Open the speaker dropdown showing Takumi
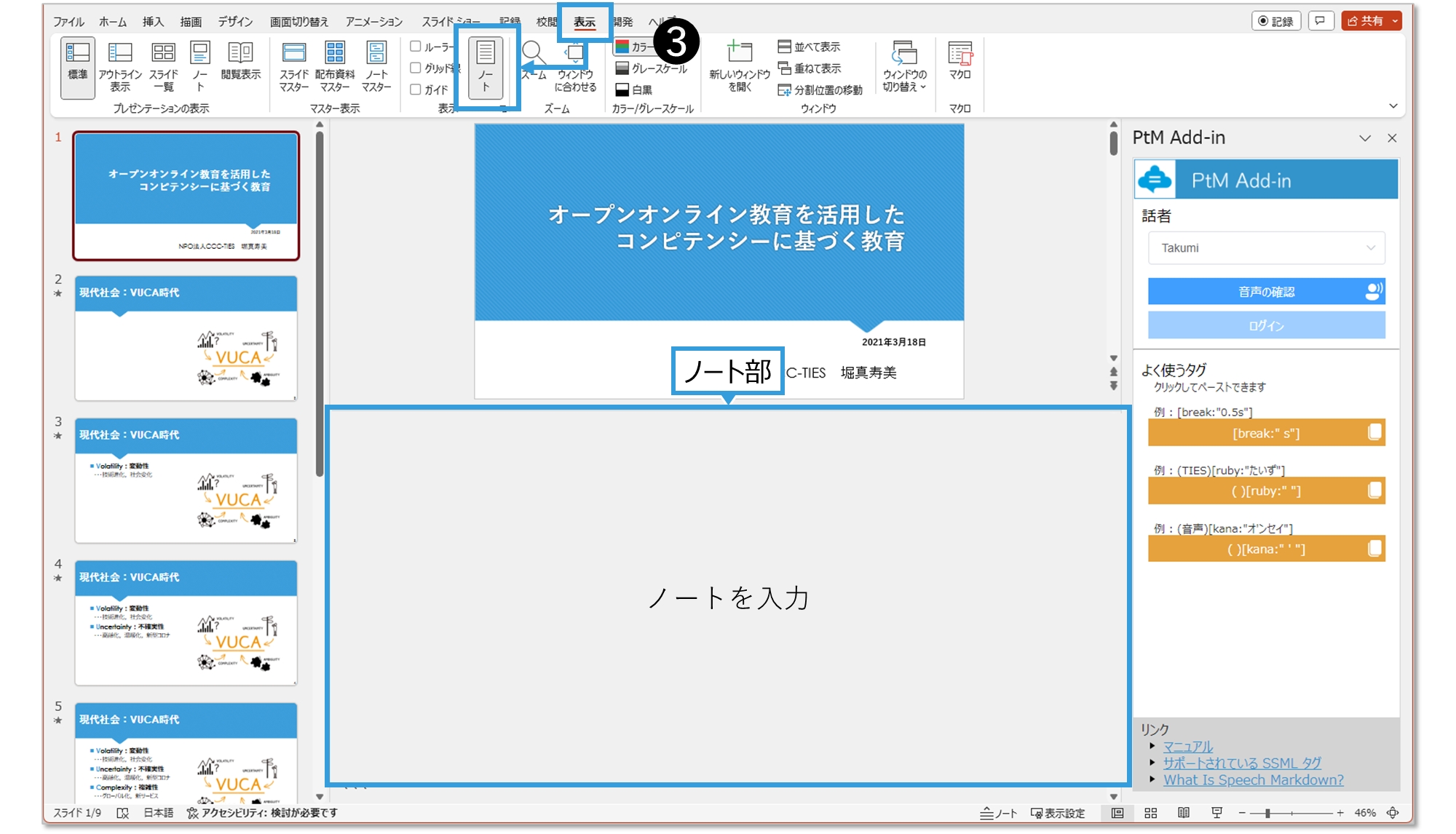1456x834 pixels. [x=1266, y=248]
